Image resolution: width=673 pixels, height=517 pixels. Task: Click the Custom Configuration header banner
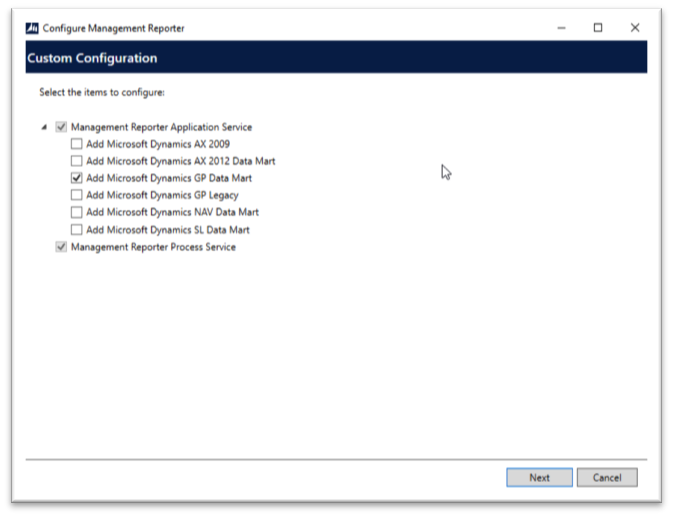(336, 58)
